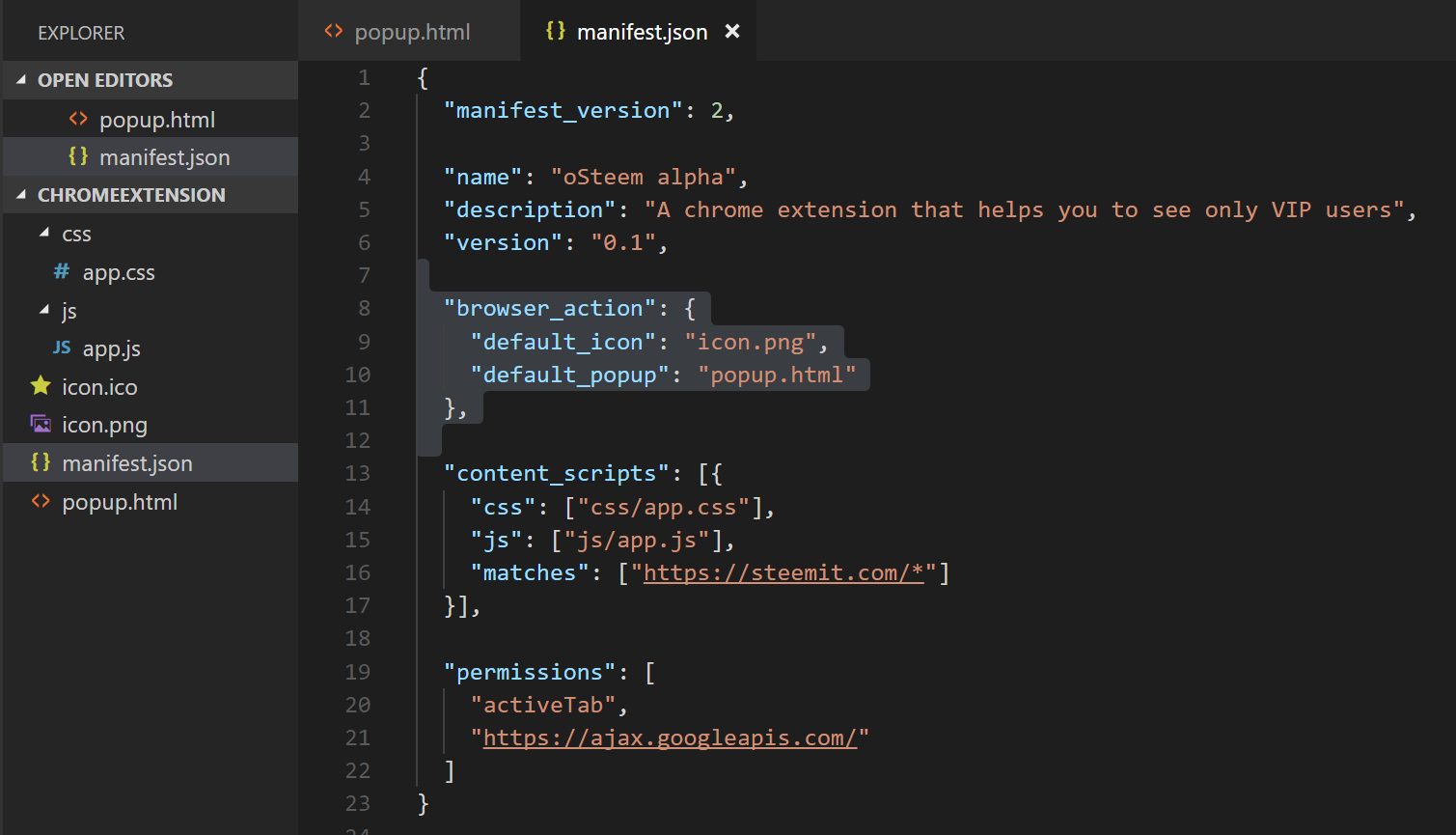Click line number 13 in the gutter
The width and height of the screenshot is (1456, 835).
[x=357, y=473]
